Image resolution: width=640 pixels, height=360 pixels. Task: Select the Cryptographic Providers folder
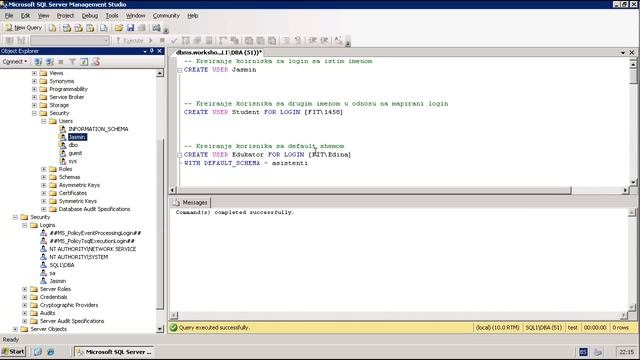pyautogui.click(x=69, y=305)
